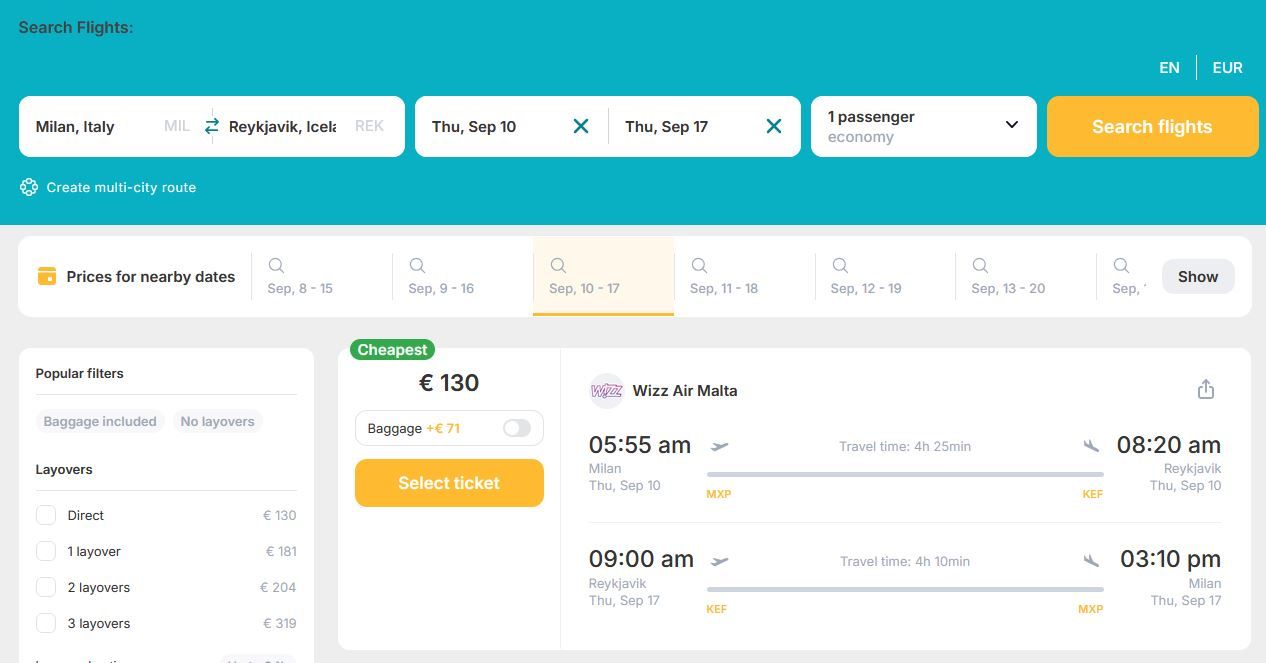Open the EUR currency selector
Screen dimensions: 1266x663
pyautogui.click(x=1227, y=68)
